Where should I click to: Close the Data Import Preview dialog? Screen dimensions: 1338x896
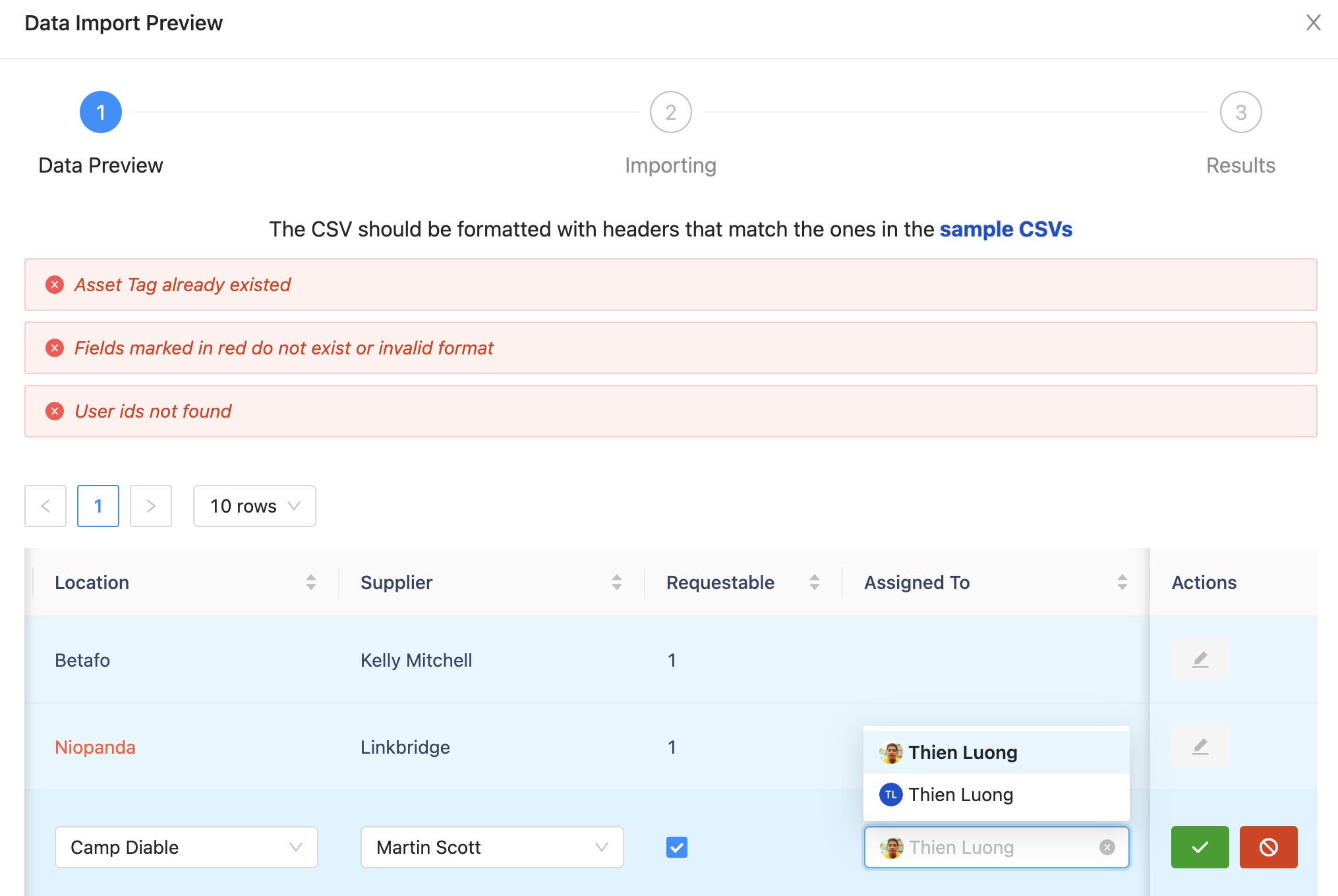(x=1313, y=23)
